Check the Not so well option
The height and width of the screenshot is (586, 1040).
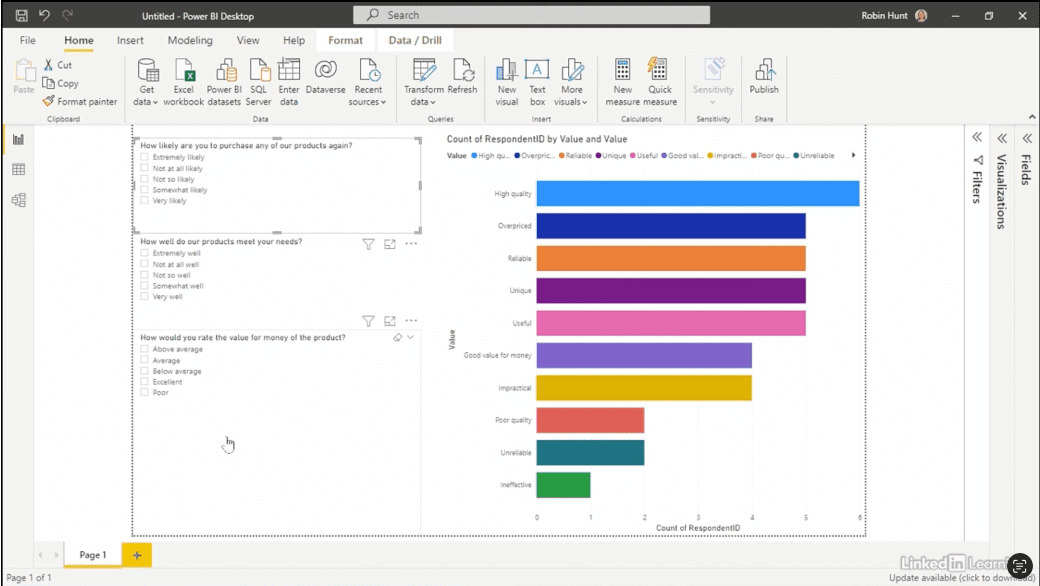[144, 274]
